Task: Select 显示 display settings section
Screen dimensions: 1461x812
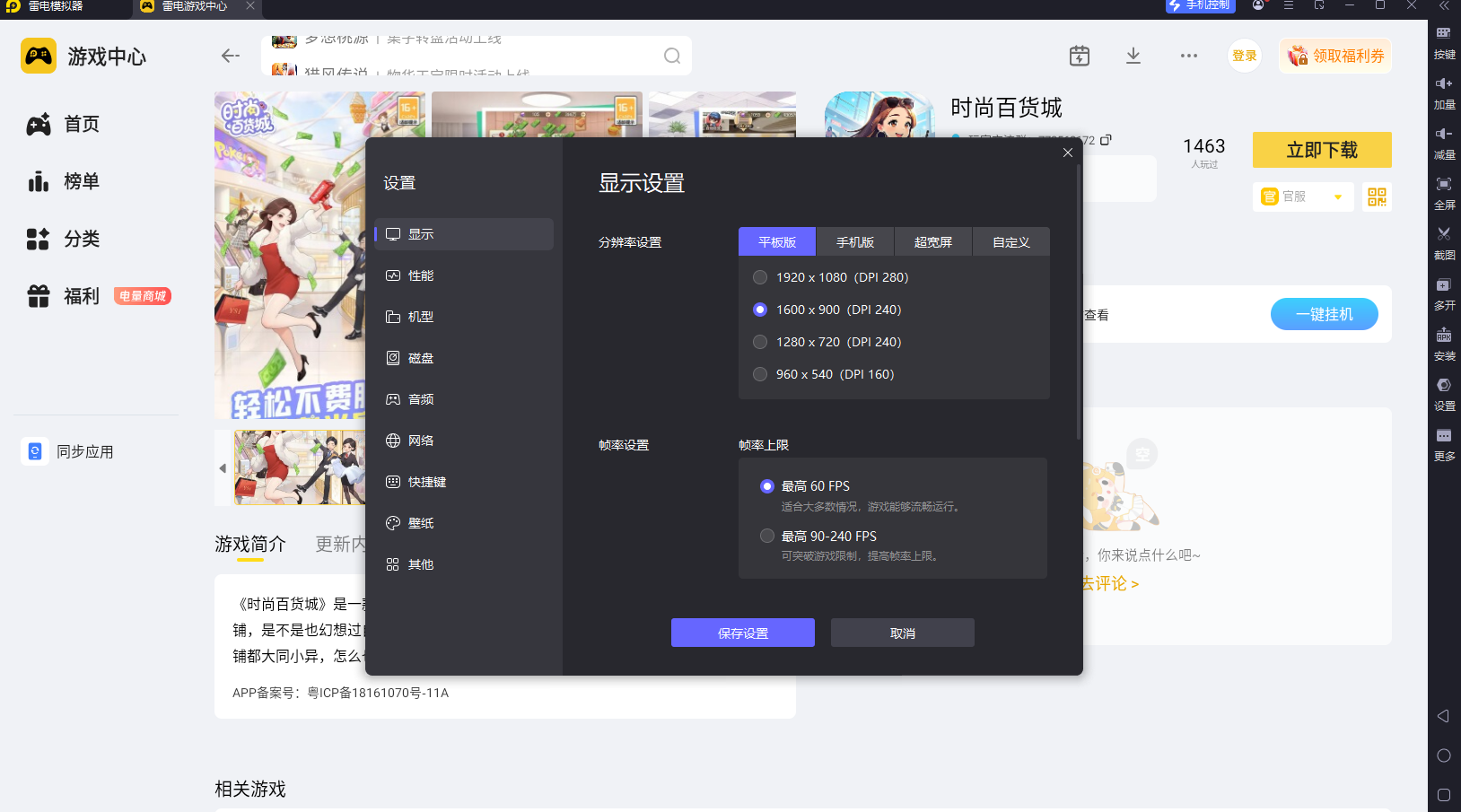Action: [x=464, y=234]
